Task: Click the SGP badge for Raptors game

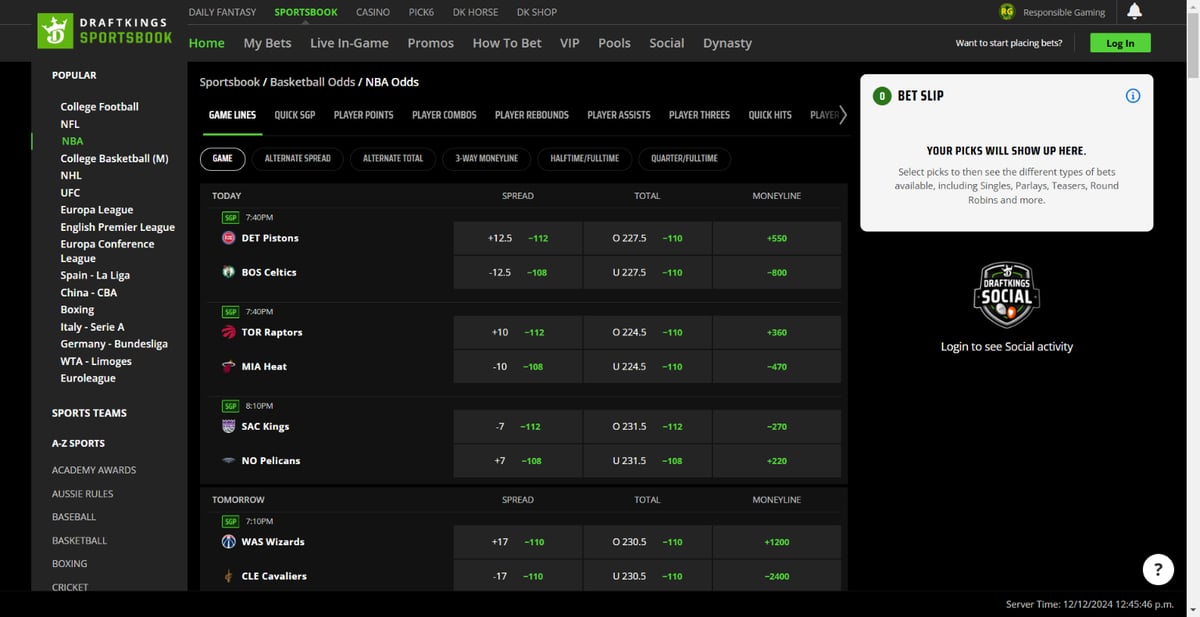Action: point(230,312)
